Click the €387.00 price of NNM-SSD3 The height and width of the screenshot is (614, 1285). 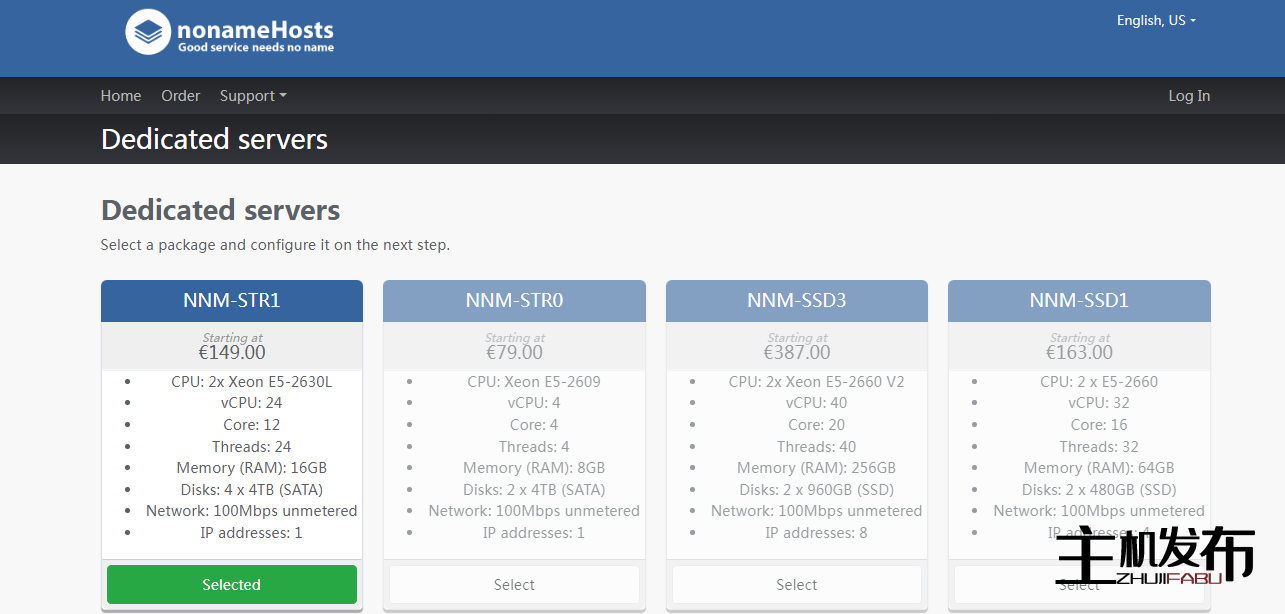click(796, 352)
